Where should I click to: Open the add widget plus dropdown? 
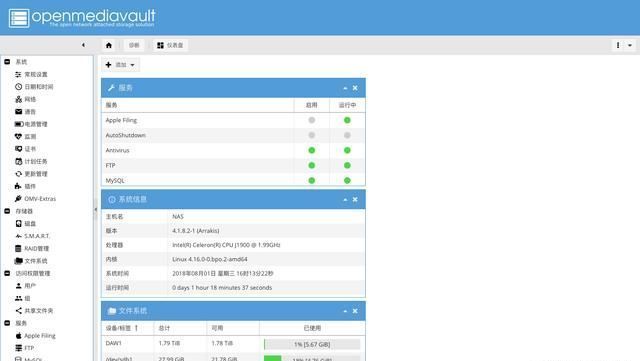pos(120,65)
